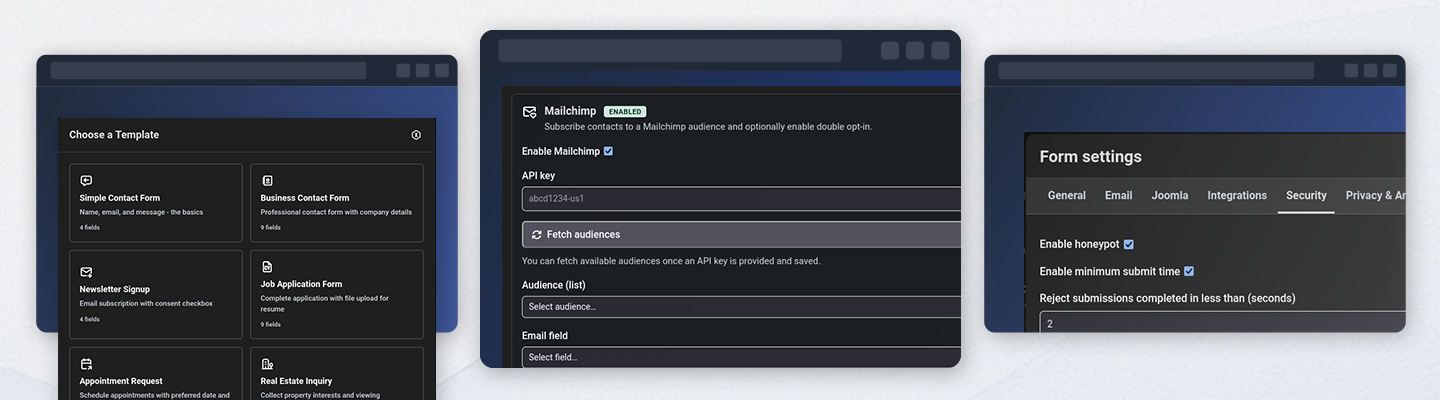Click the Choose a Template heading
This screenshot has height=400, width=1440.
coord(114,135)
